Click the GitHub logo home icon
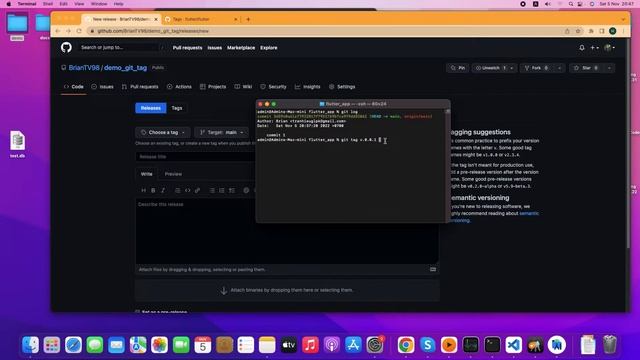 click(66, 47)
